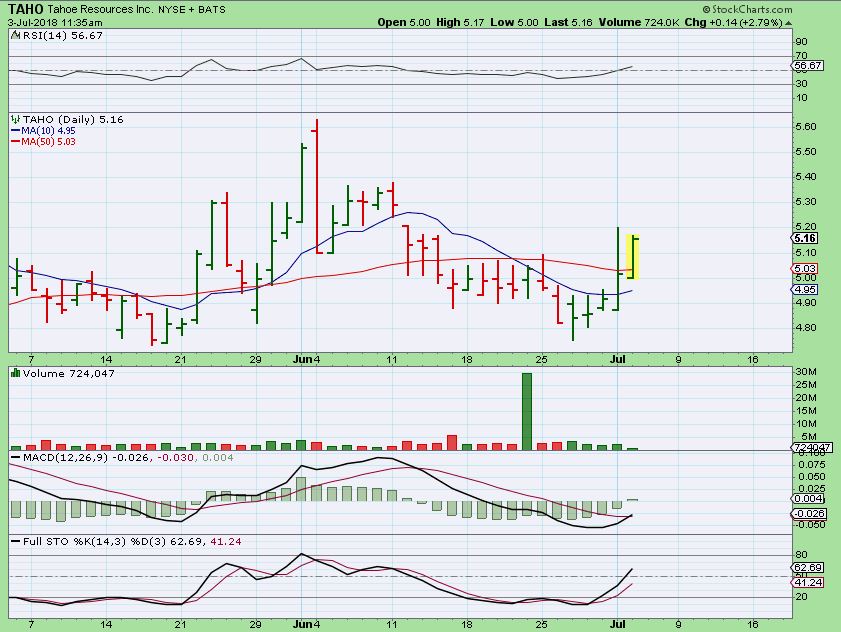Select the Tahoe Resources Inc. company name

[100, 9]
